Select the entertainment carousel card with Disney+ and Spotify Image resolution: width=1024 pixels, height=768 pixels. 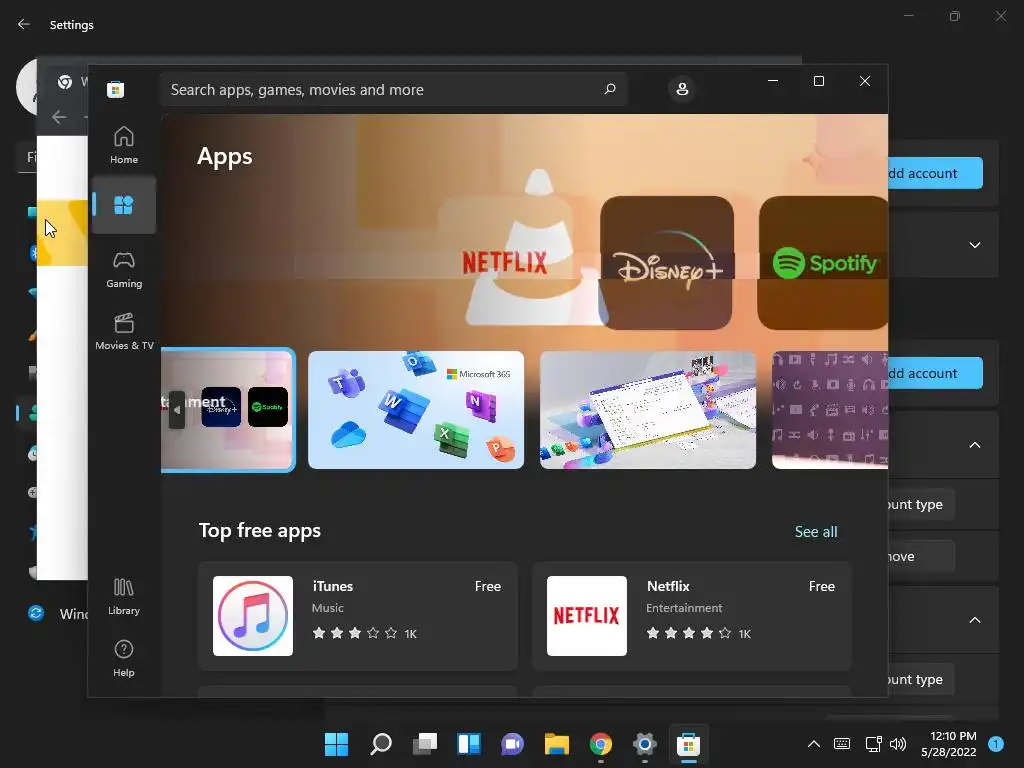228,409
